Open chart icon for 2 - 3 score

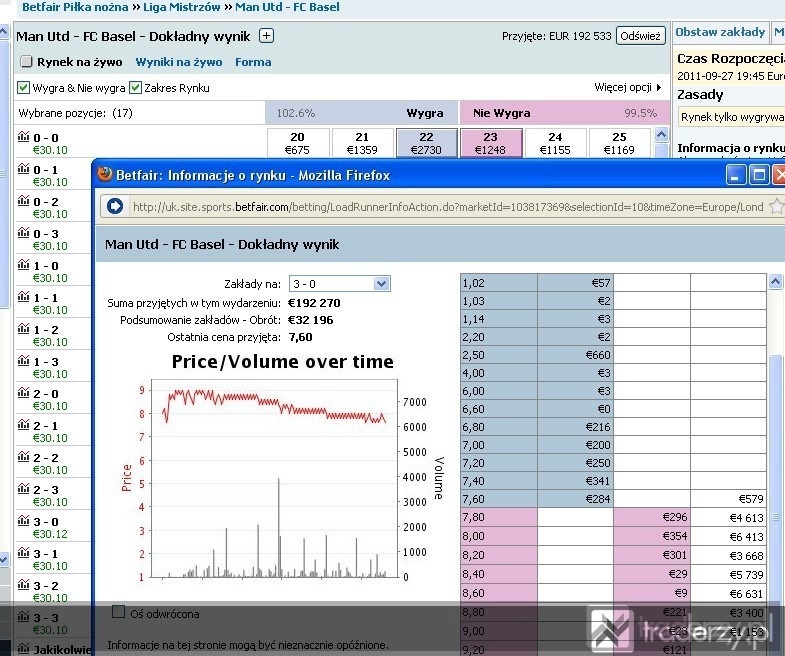click(24, 489)
